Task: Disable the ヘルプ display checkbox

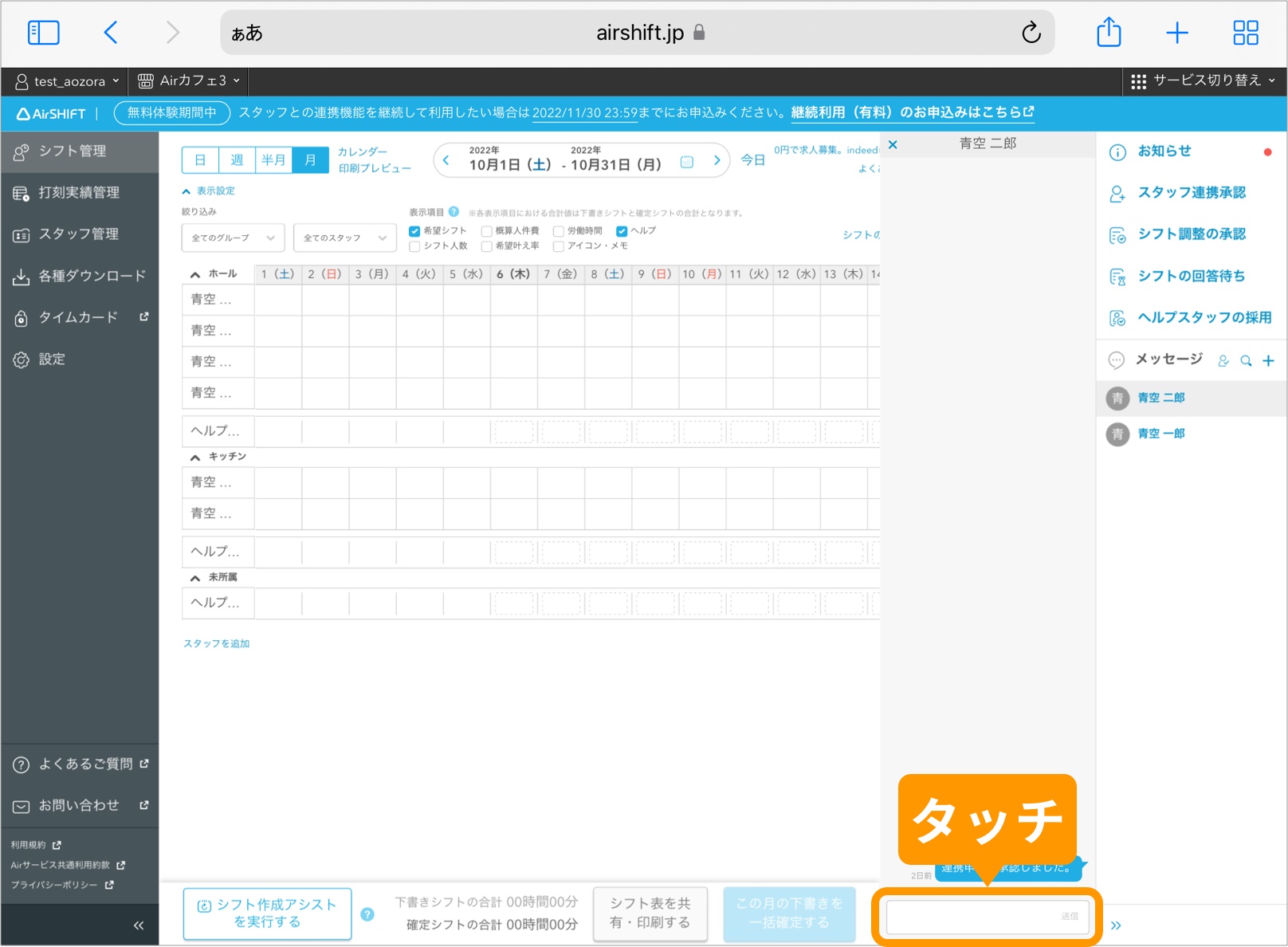Action: tap(622, 230)
